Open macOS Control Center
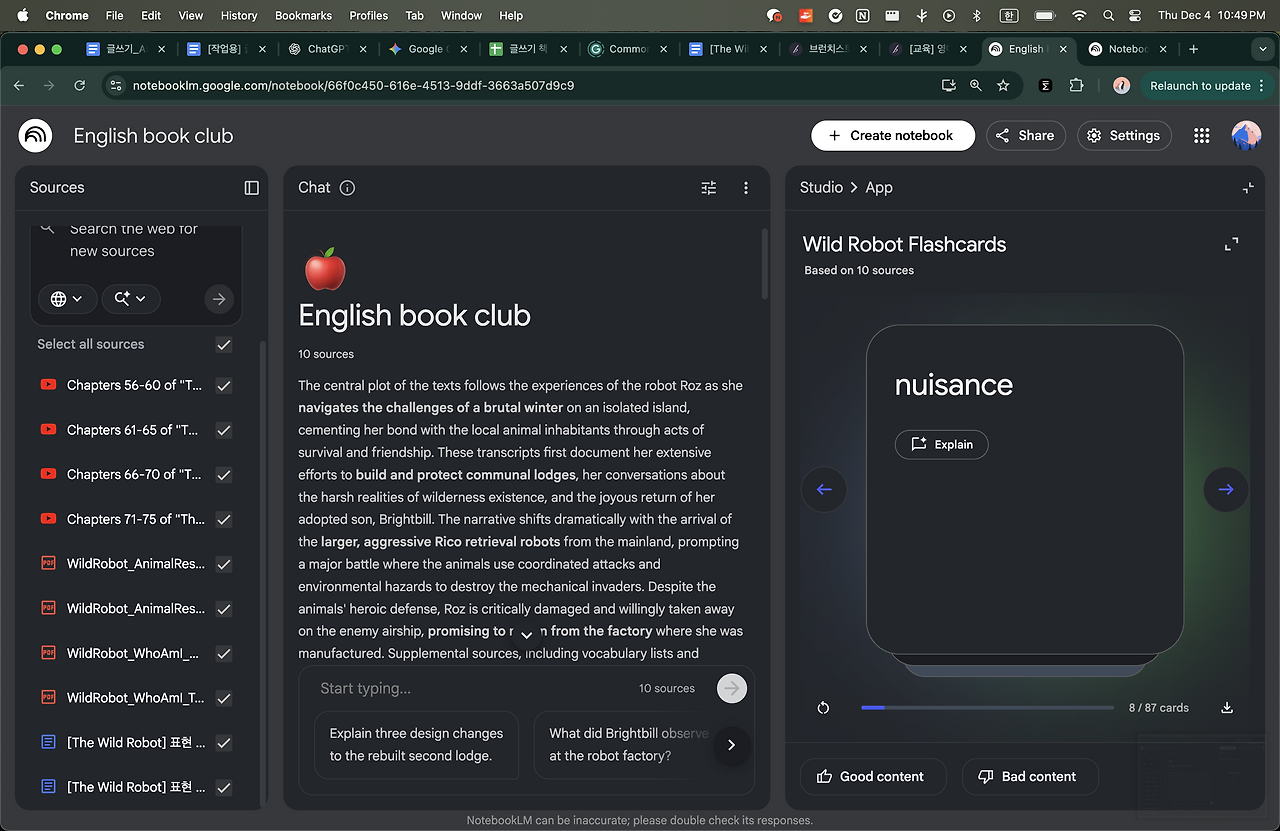The height and width of the screenshot is (831, 1280). coord(1135,16)
